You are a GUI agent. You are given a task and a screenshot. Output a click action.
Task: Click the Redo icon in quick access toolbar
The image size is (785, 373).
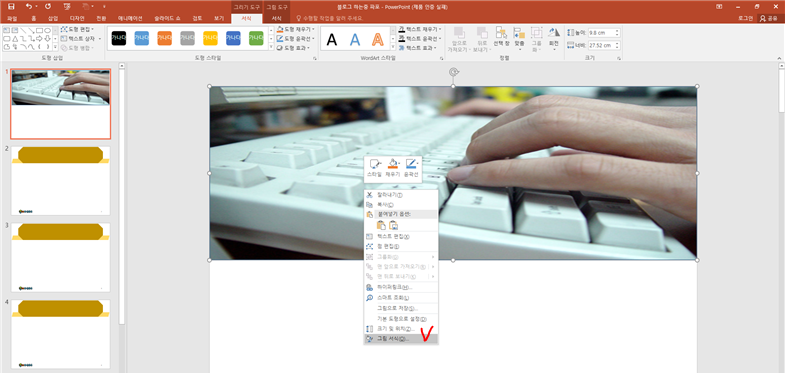[48, 7]
